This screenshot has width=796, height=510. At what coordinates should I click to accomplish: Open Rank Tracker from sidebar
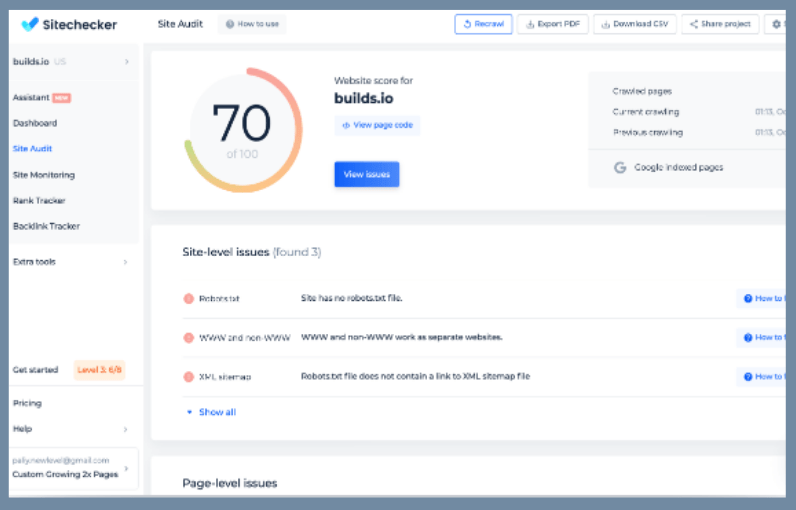point(39,201)
